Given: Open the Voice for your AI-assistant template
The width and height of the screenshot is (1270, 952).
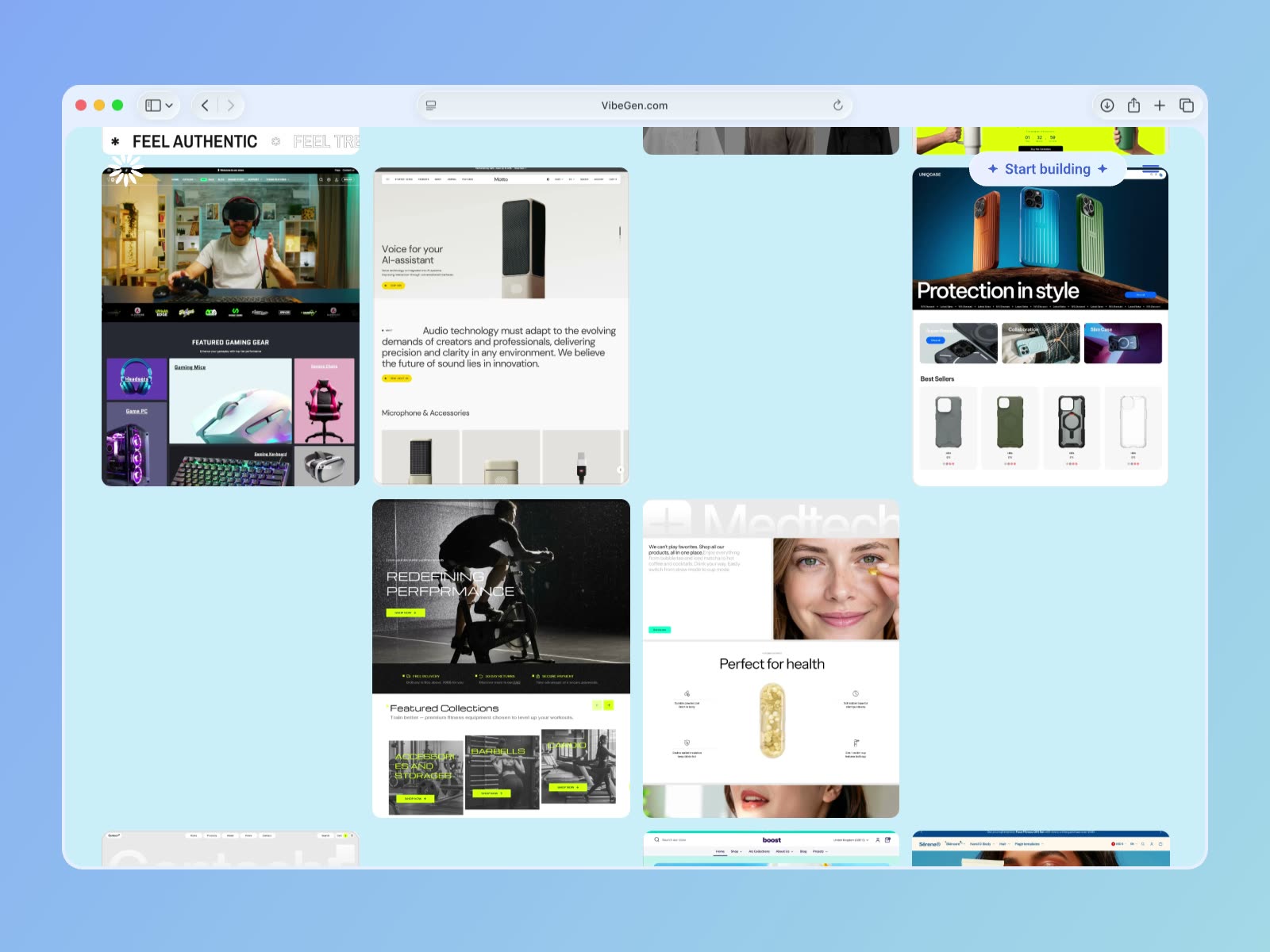Looking at the screenshot, I should (501, 326).
